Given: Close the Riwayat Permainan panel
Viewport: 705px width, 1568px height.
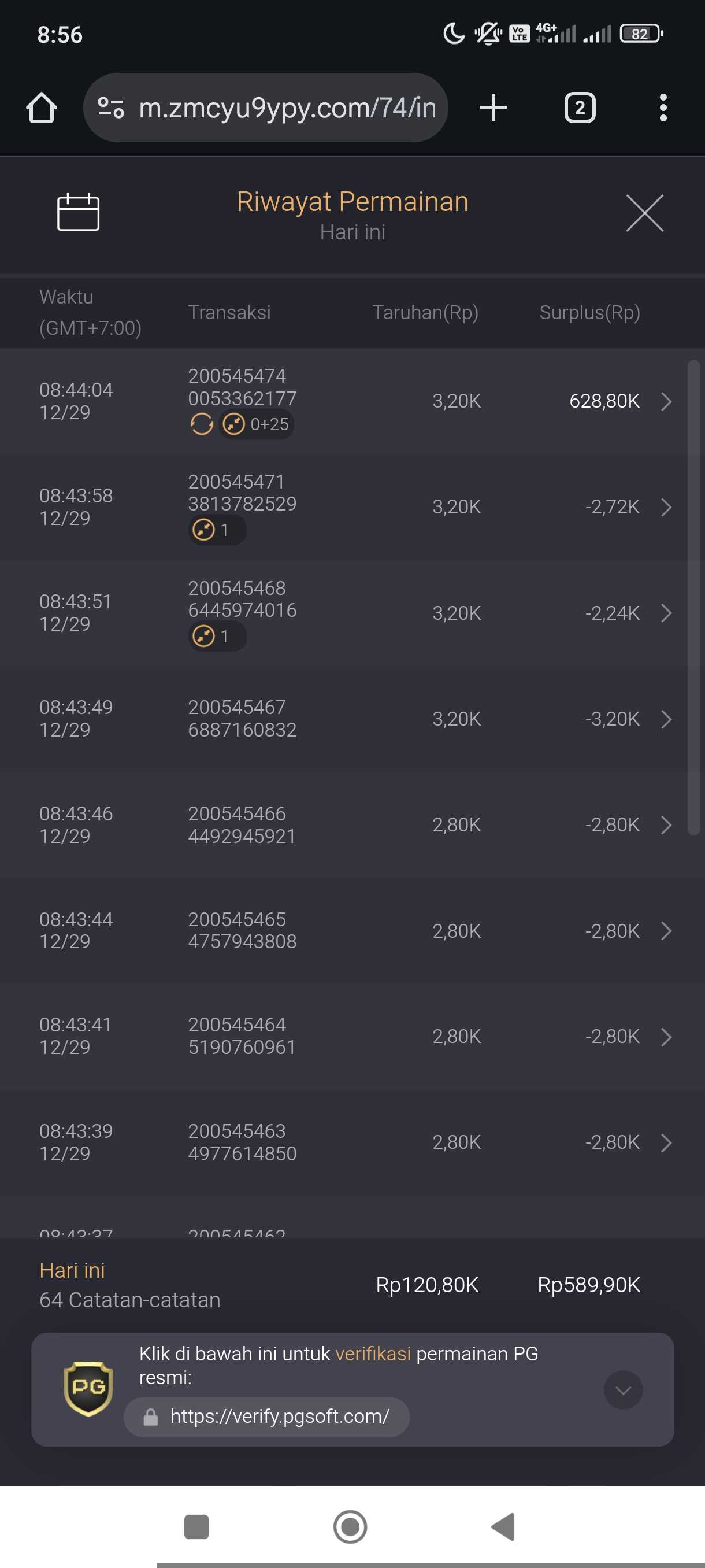Looking at the screenshot, I should [644, 213].
